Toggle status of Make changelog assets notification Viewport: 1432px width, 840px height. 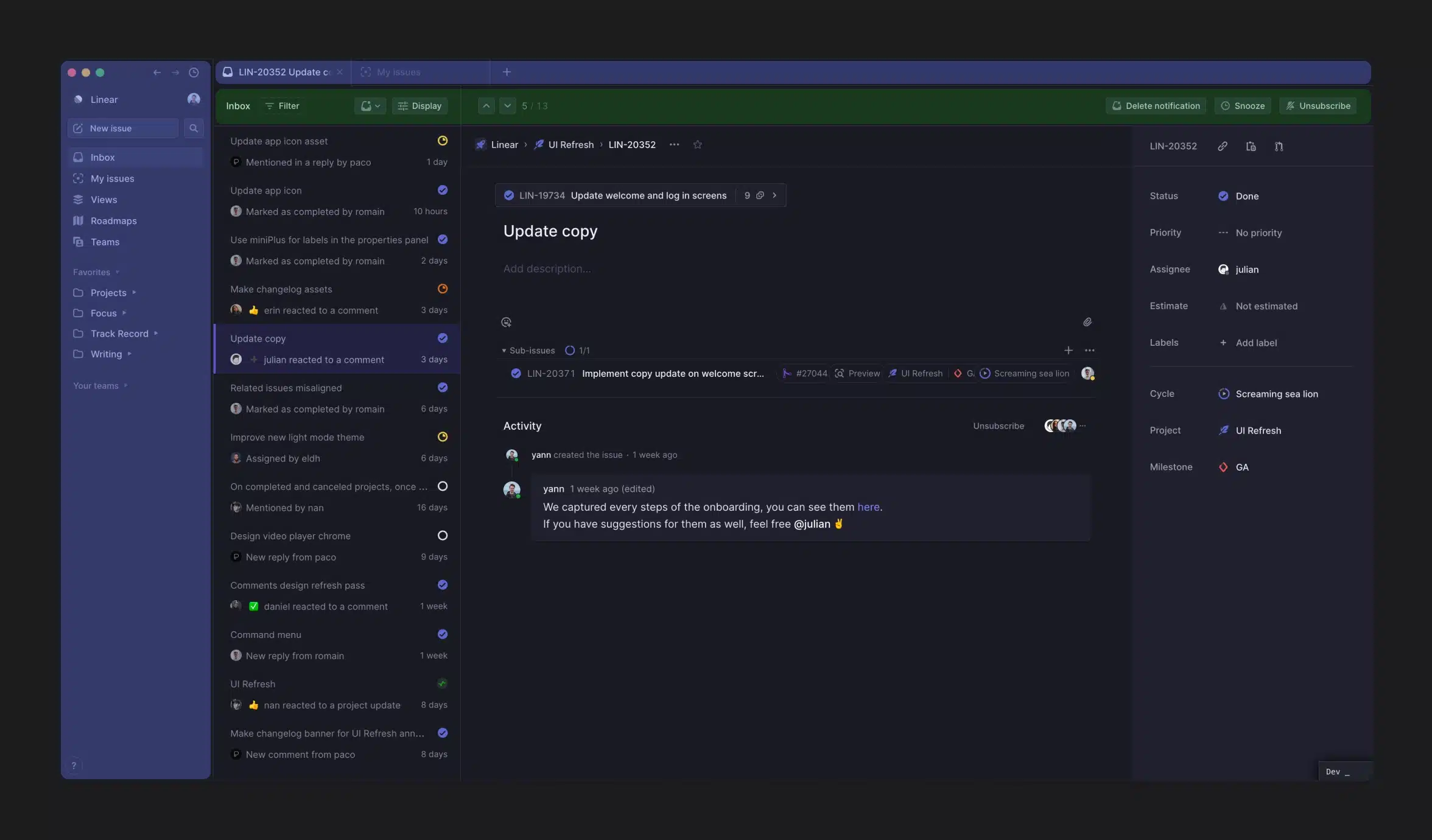click(x=443, y=289)
